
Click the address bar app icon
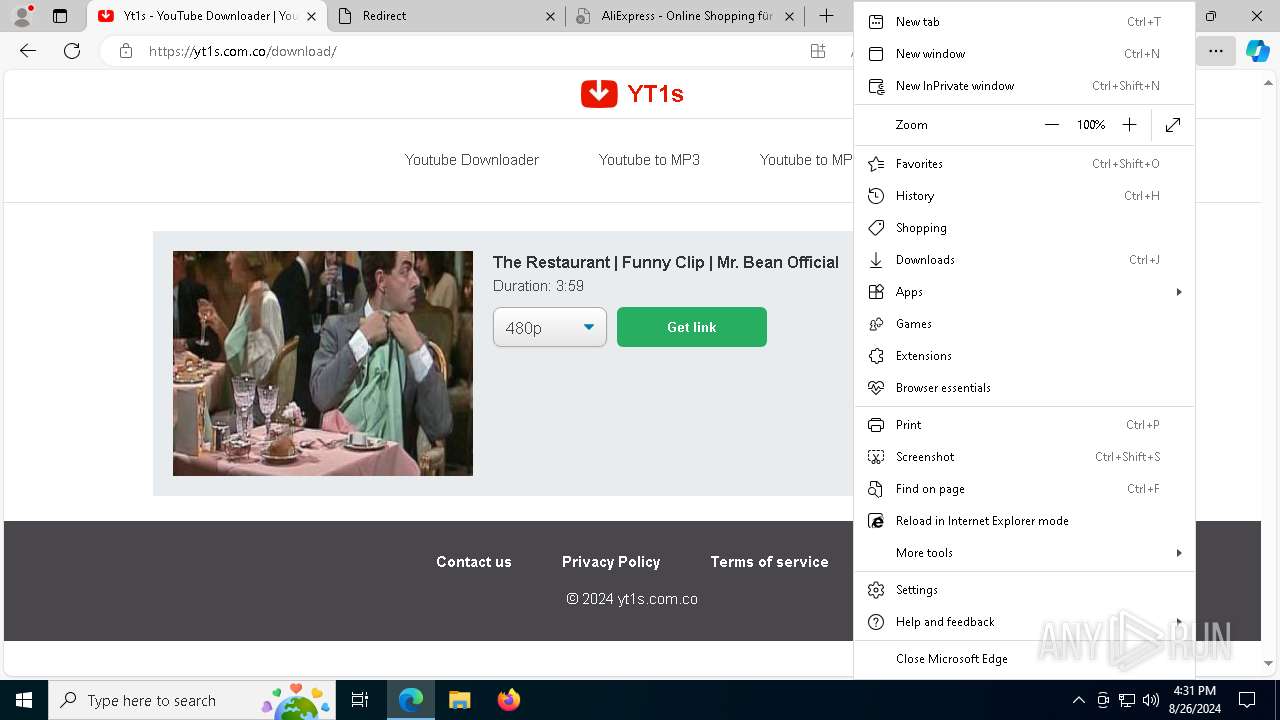(818, 51)
